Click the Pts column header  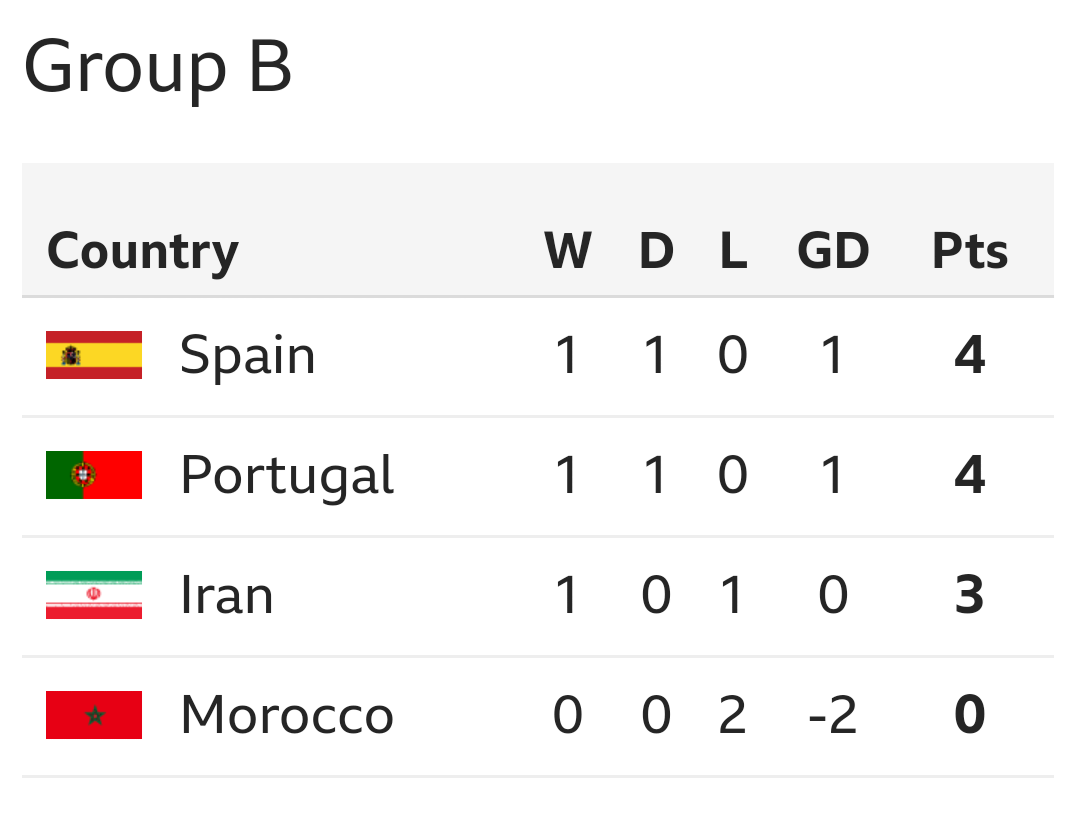pyautogui.click(x=969, y=250)
